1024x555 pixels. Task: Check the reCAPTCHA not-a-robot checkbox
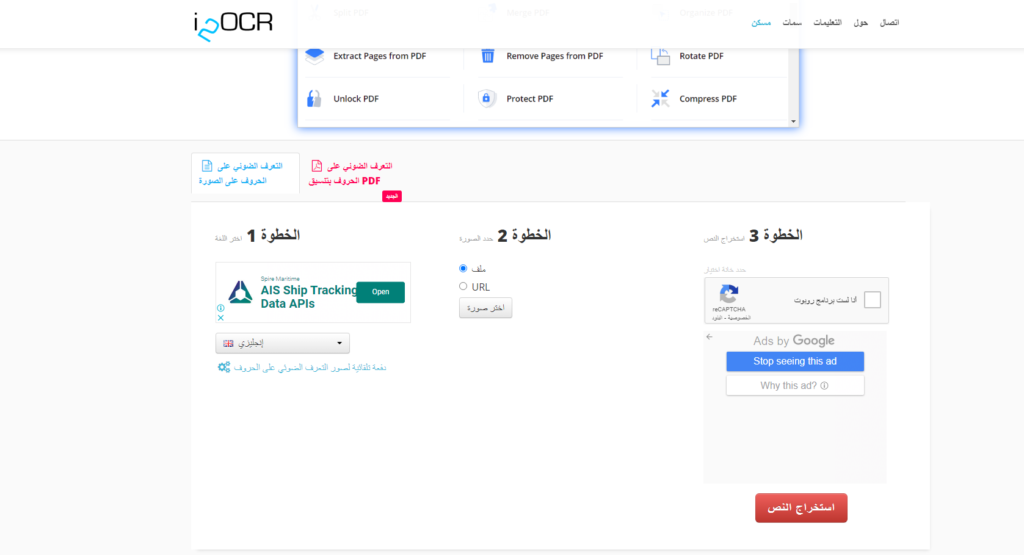tap(872, 300)
